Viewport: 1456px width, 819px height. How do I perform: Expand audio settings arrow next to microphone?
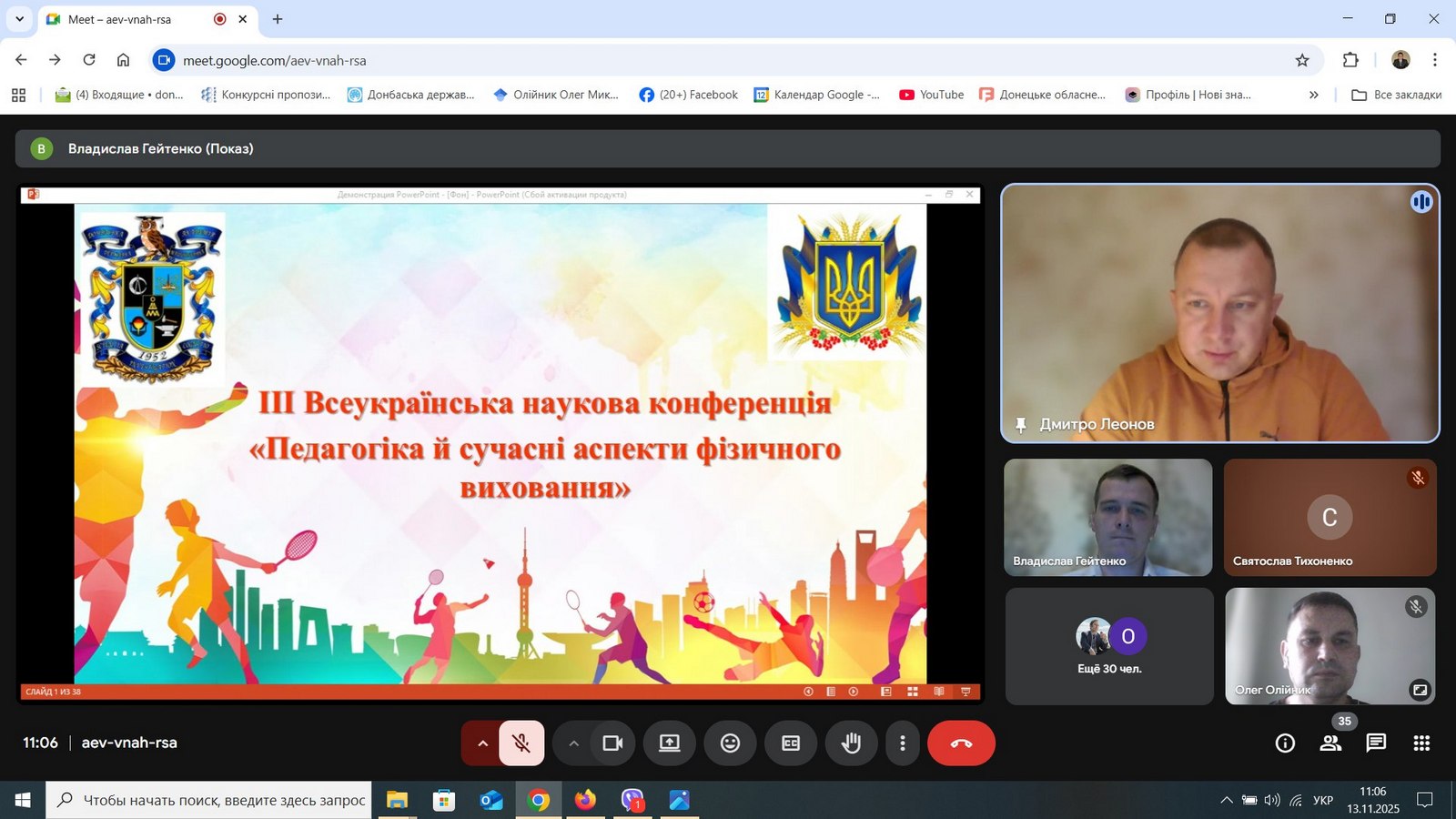point(482,743)
